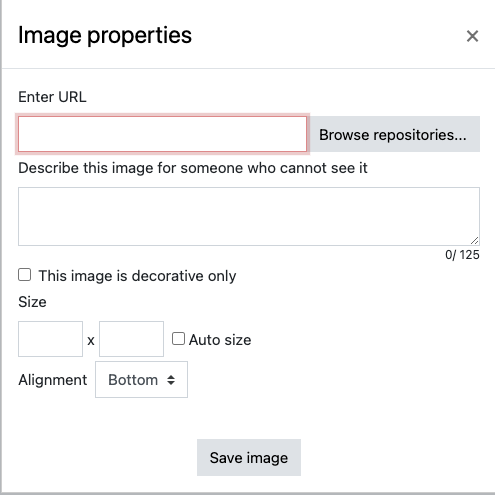The width and height of the screenshot is (495, 495).
Task: Click into the image description textarea
Action: click(x=249, y=216)
